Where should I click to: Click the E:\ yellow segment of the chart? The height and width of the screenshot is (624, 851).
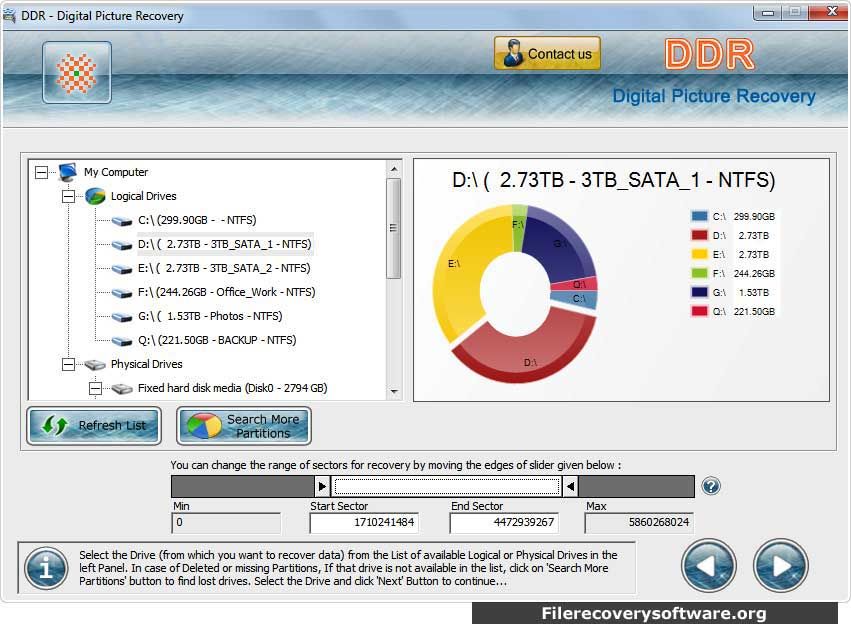pyautogui.click(x=459, y=271)
